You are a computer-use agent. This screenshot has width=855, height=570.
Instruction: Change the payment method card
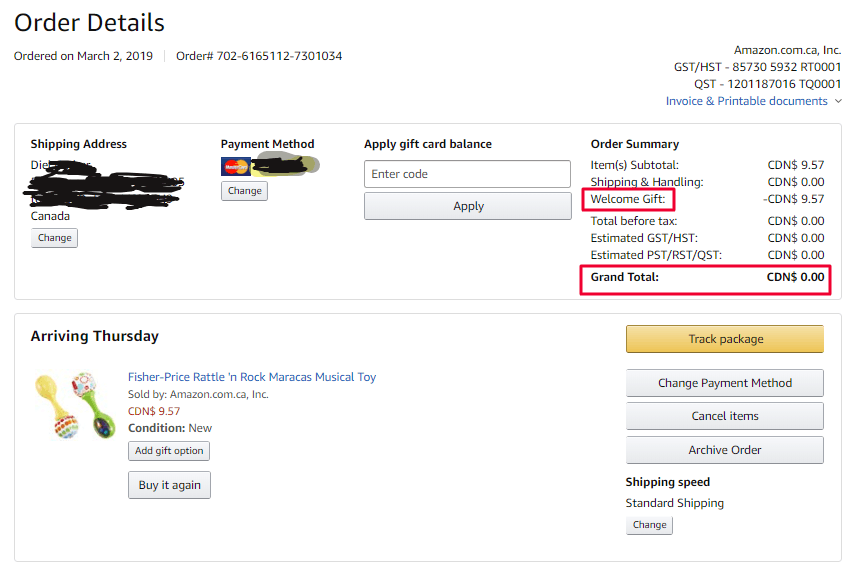pos(244,191)
